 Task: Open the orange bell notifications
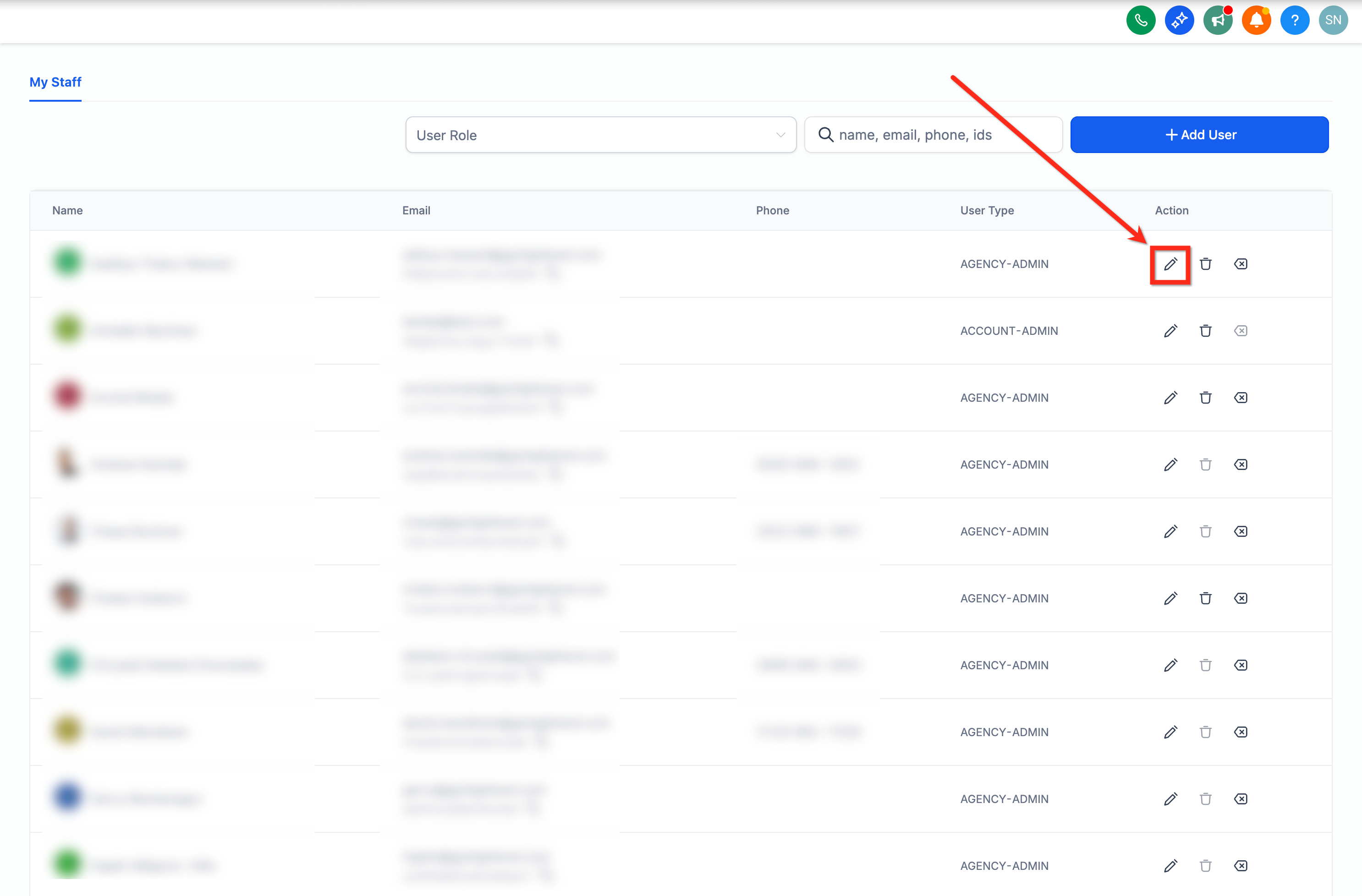1256,21
